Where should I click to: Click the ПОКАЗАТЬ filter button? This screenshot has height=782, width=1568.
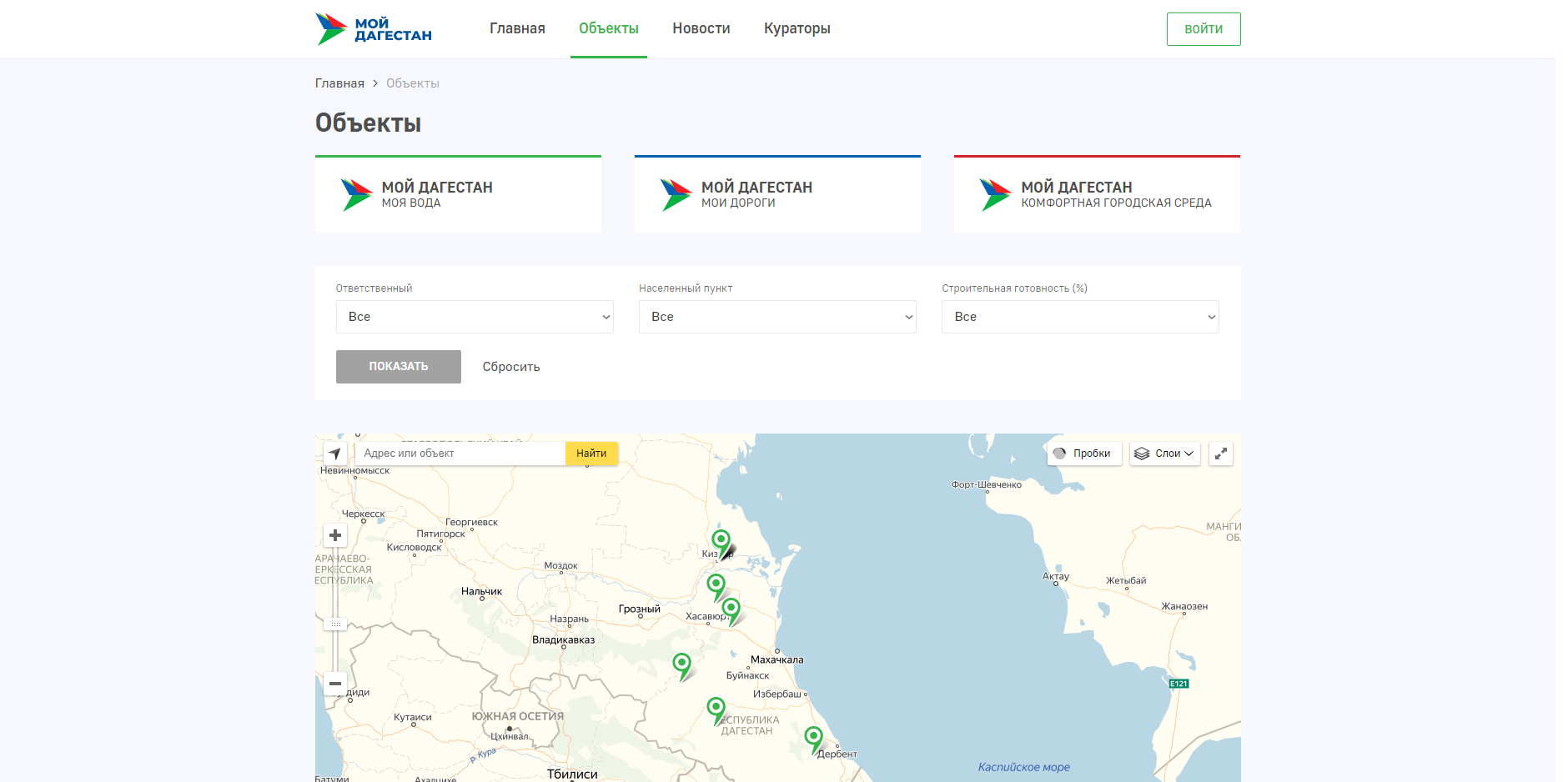tap(399, 367)
